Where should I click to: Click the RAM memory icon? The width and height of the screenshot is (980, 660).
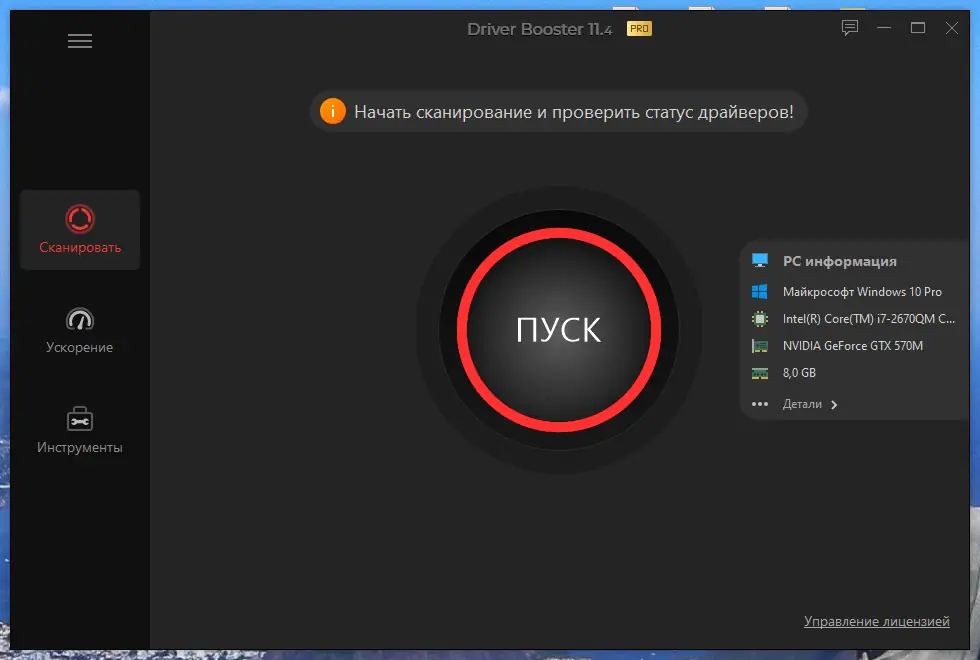tap(760, 373)
